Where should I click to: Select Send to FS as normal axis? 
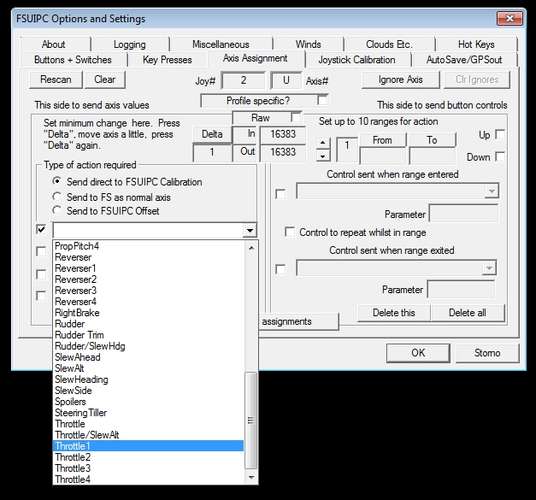coord(111,197)
